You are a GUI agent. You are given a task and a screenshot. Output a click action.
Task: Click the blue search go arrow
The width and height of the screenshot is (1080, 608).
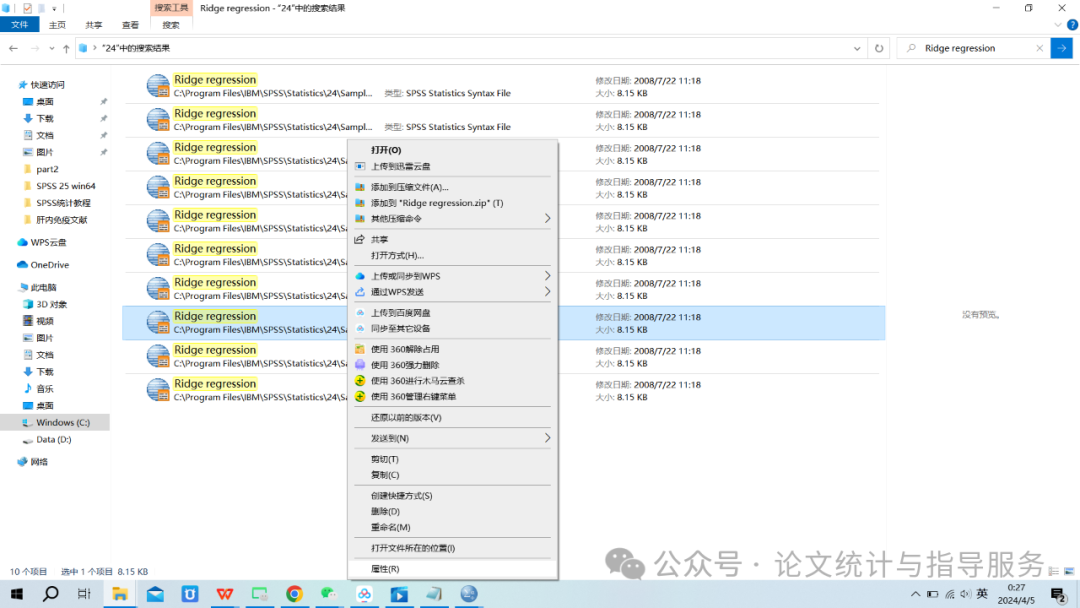tap(1061, 48)
